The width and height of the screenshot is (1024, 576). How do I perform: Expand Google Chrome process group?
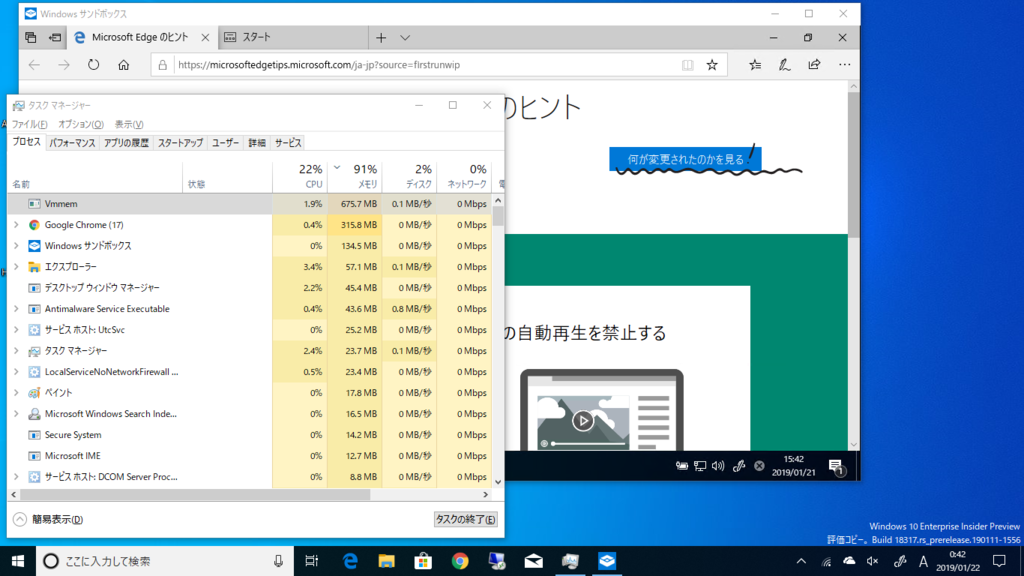16,225
